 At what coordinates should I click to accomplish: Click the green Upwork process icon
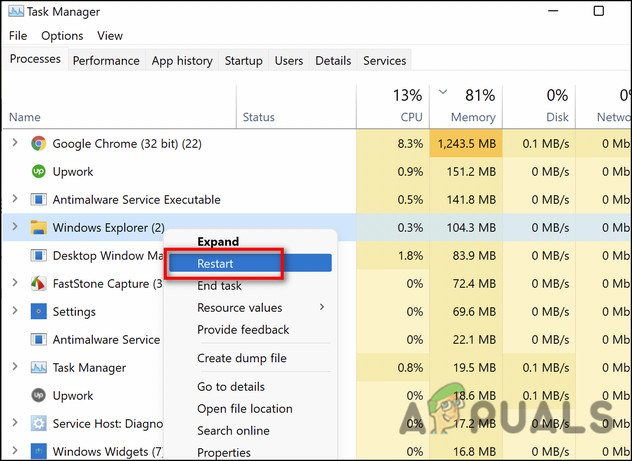[39, 172]
